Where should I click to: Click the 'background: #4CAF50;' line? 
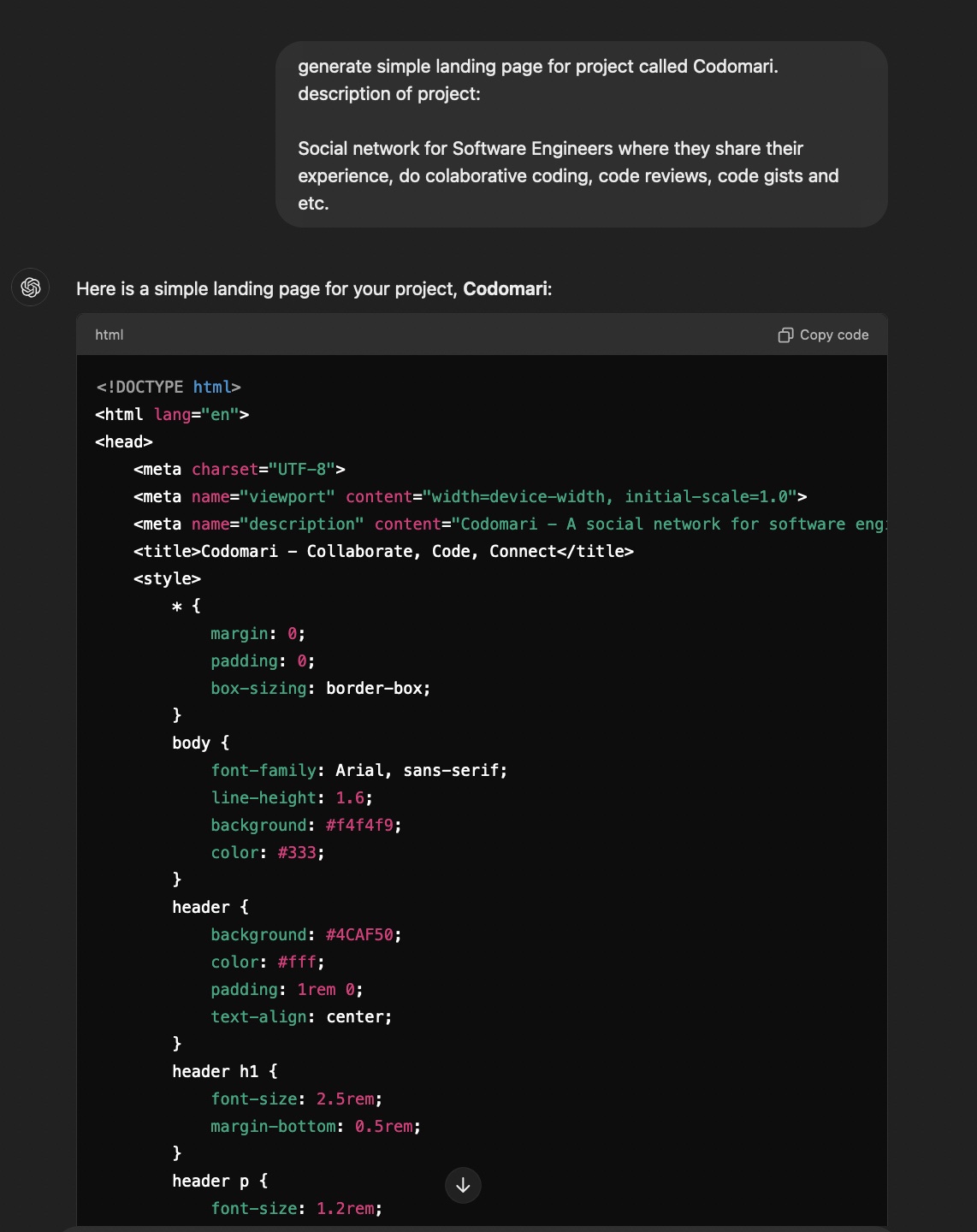306,934
